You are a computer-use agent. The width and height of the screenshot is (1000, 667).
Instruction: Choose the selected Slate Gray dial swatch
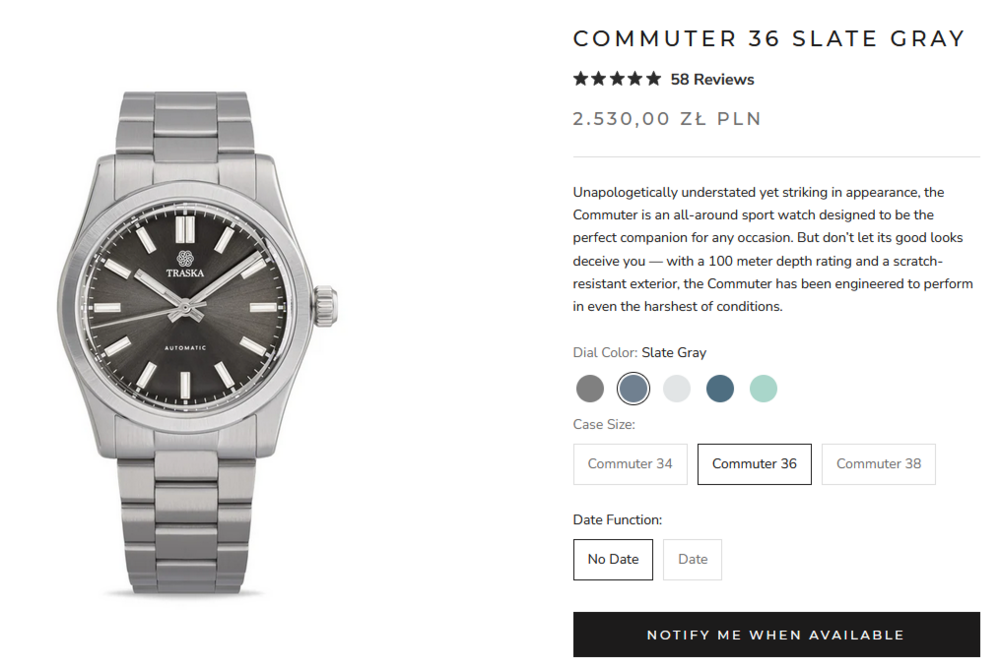tap(633, 388)
